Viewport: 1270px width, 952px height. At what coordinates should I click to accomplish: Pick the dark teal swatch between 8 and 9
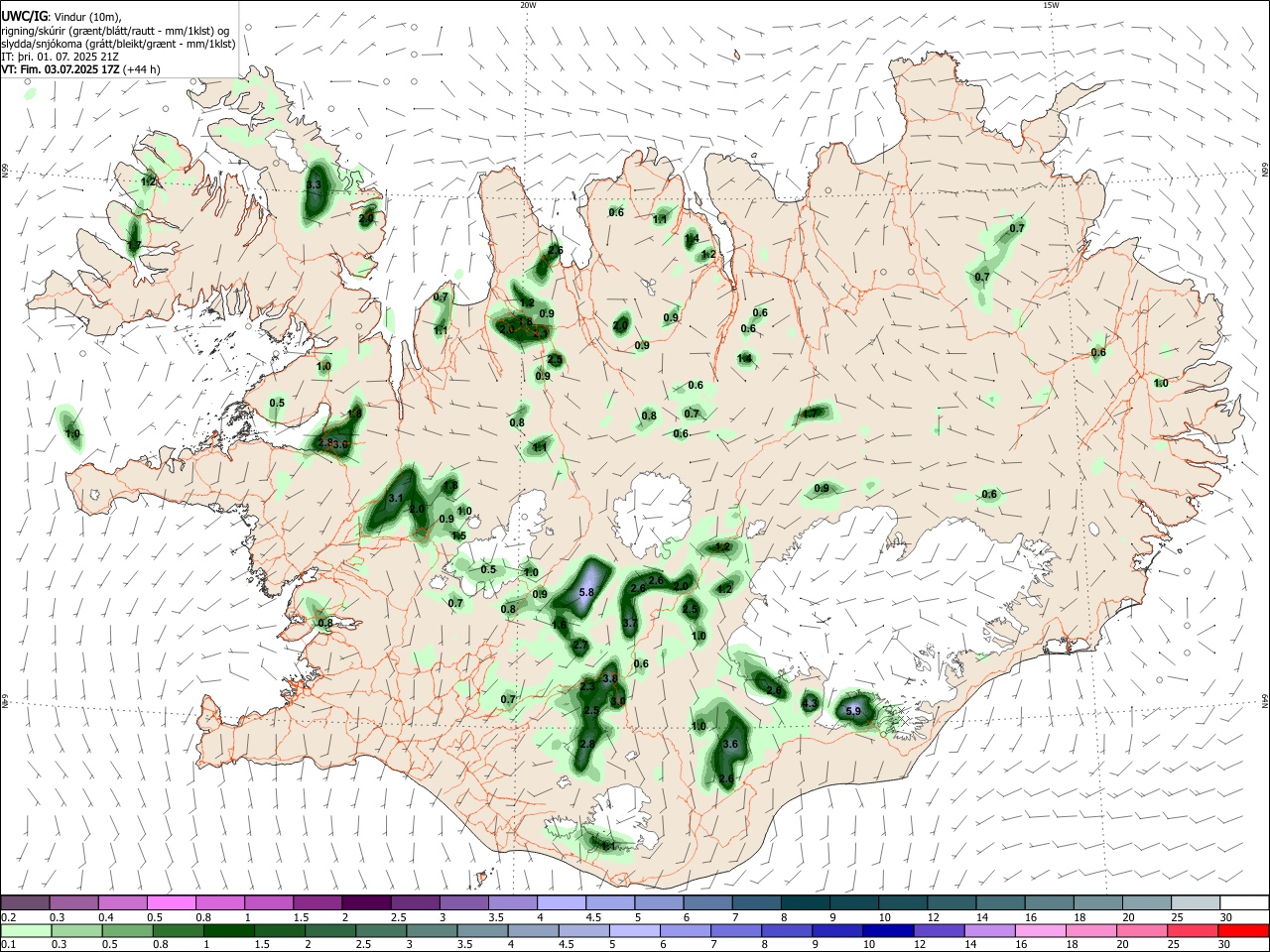(806, 903)
